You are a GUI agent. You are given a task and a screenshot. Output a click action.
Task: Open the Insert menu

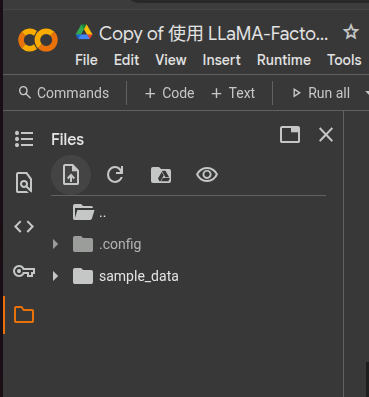(x=221, y=60)
